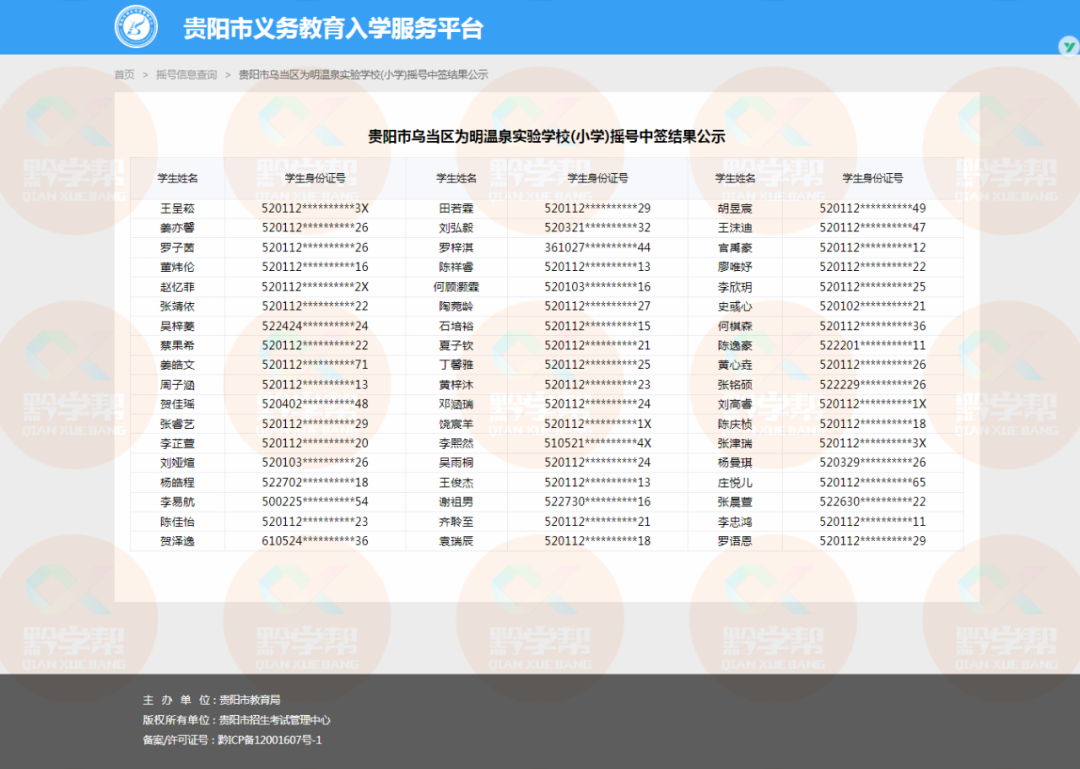
Task: Click student name 周子涵
Action: [x=177, y=384]
